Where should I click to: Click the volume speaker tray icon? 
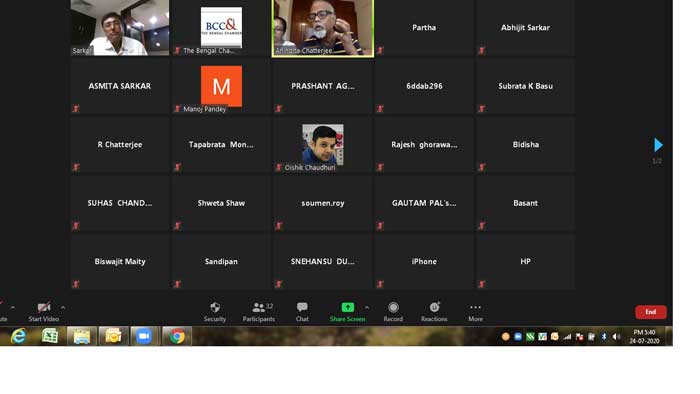(616, 337)
